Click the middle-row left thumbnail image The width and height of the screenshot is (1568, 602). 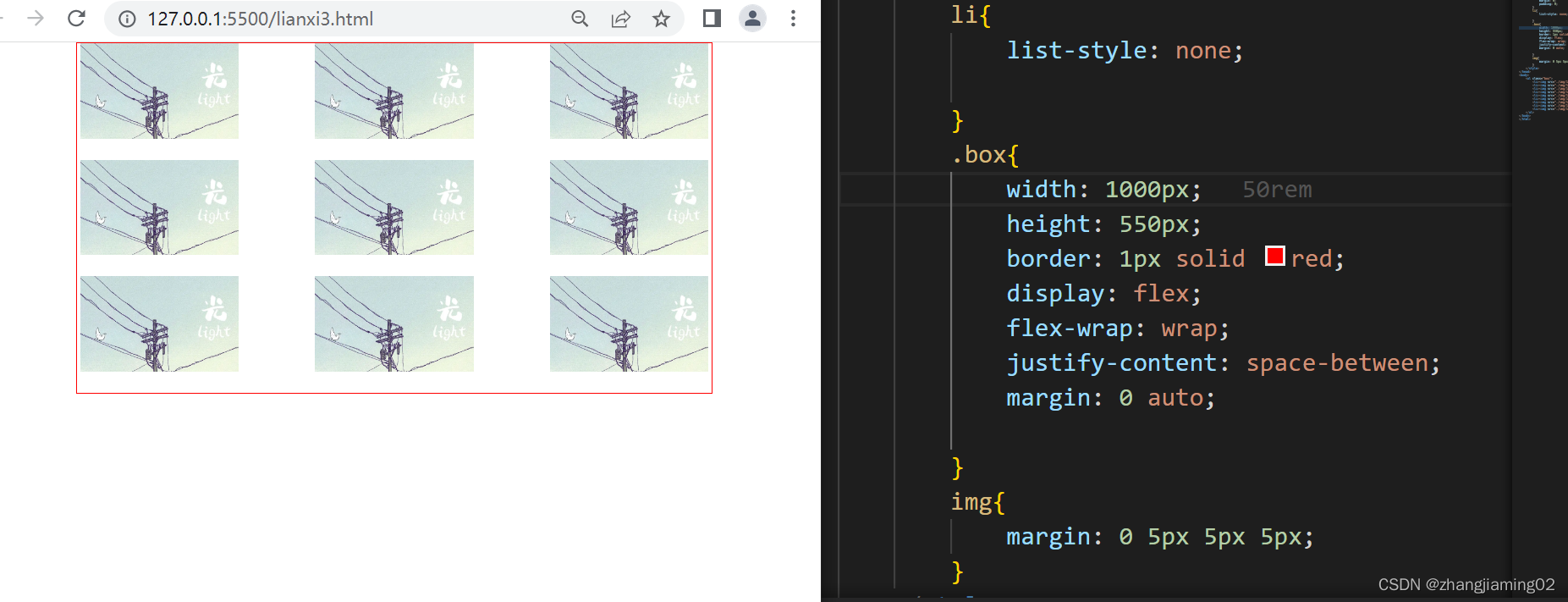159,207
